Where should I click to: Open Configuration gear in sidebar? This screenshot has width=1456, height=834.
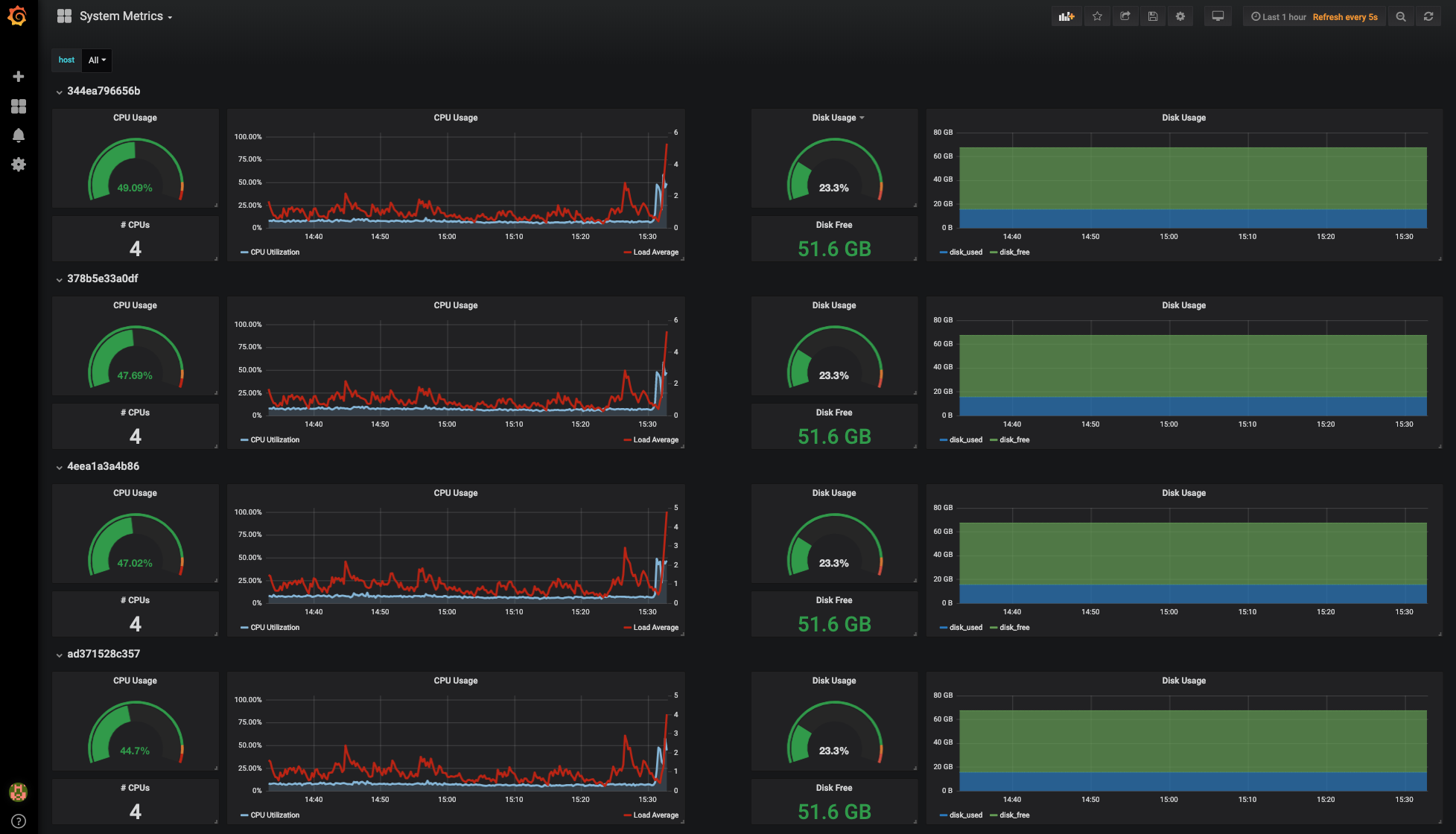pyautogui.click(x=19, y=165)
